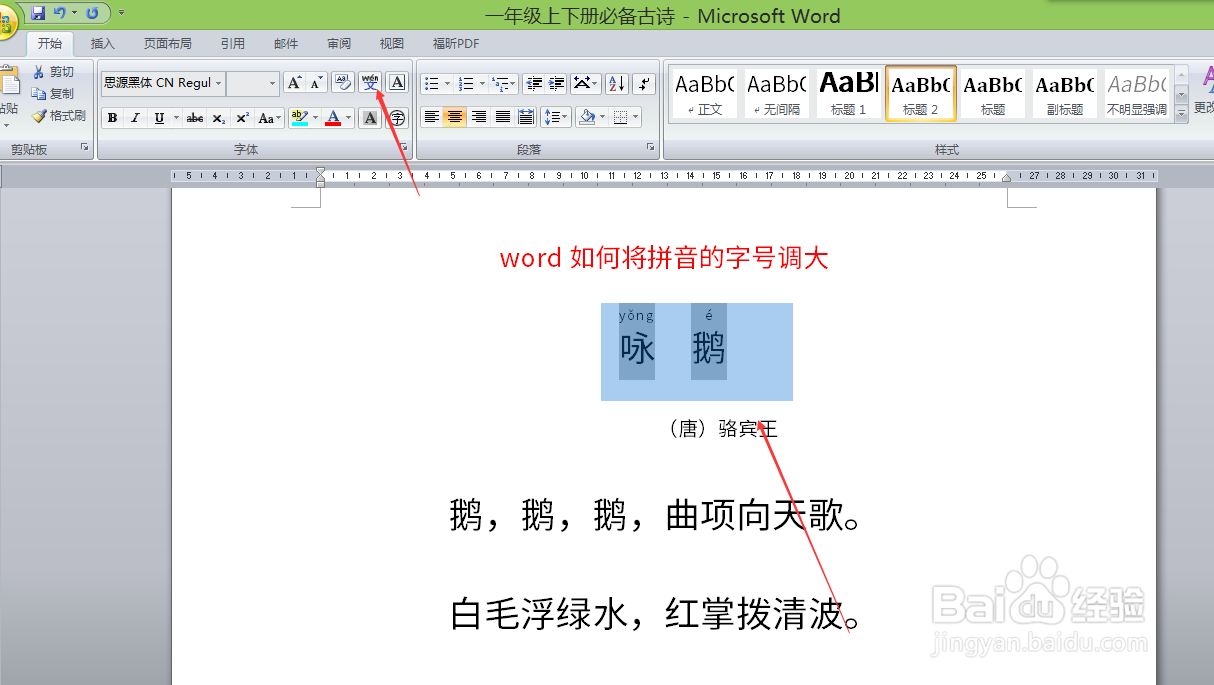Apply text highlight color
This screenshot has width=1214, height=685.
pos(298,118)
